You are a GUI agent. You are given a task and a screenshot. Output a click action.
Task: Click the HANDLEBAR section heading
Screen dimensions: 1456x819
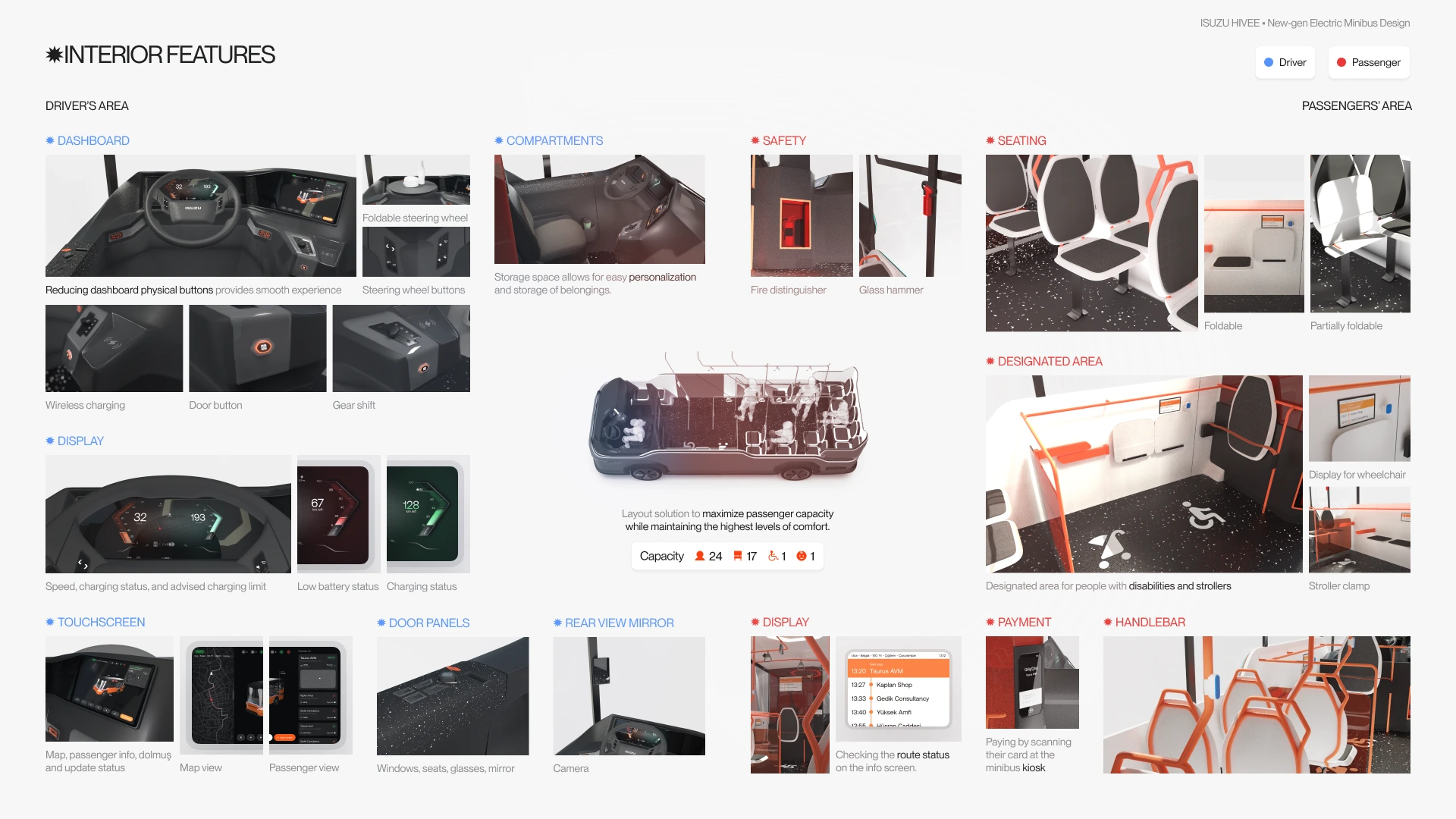pyautogui.click(x=1150, y=623)
